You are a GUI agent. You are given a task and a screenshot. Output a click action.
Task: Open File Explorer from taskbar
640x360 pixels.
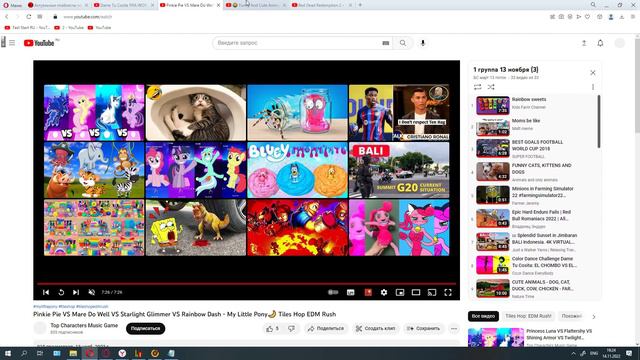tap(73, 353)
